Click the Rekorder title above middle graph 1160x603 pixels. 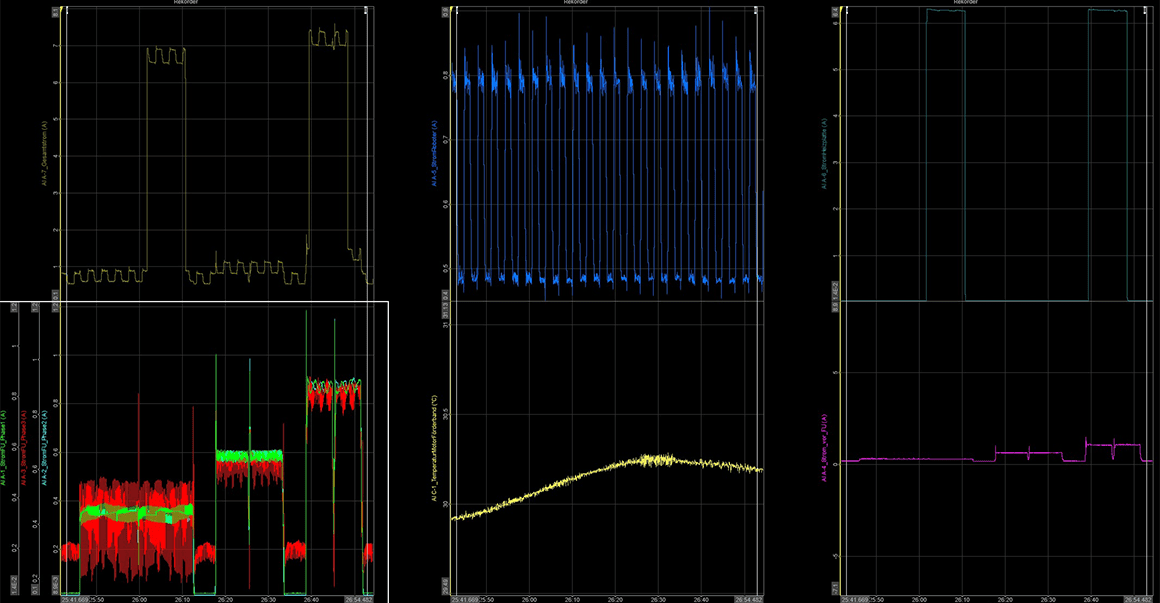tap(604, 3)
